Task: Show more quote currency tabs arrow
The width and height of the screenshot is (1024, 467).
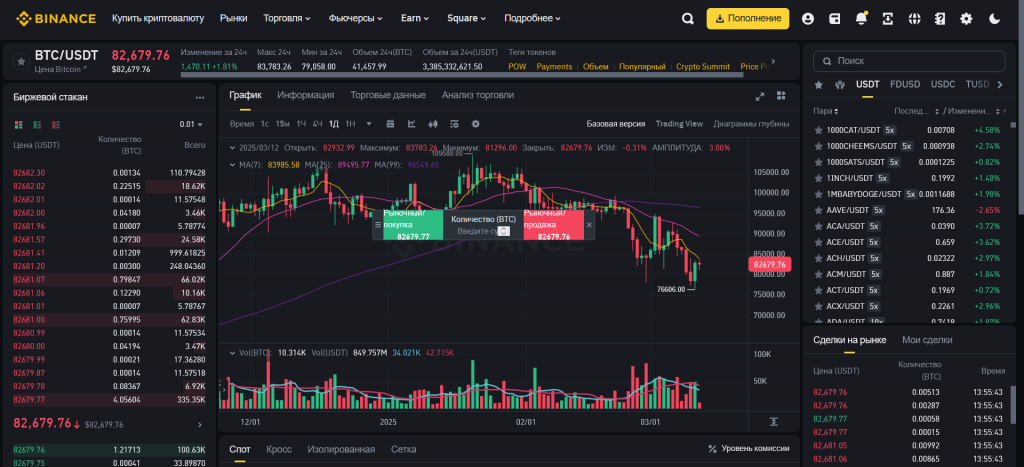Action: pos(999,84)
